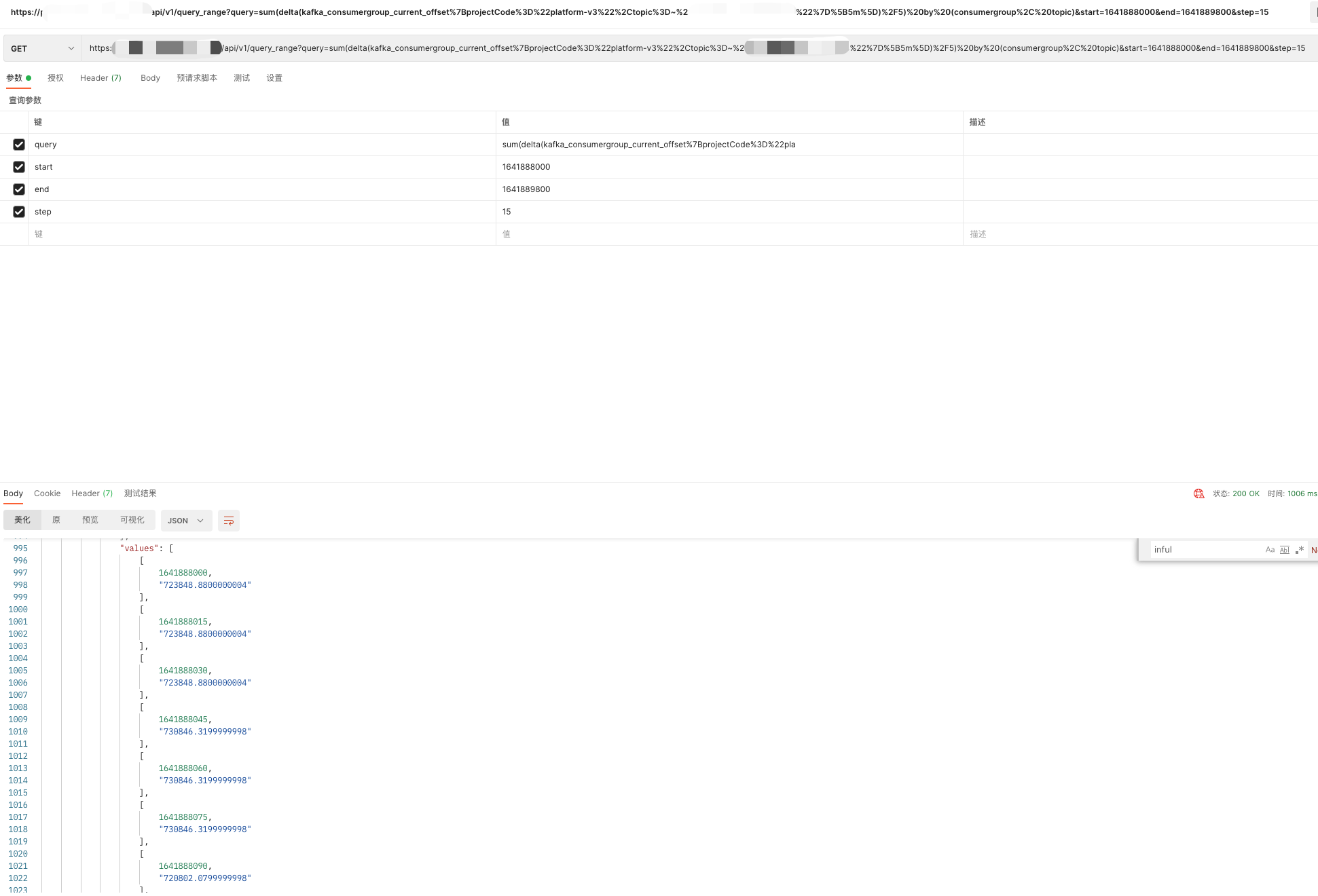Uncheck the step parameter
This screenshot has width=1318, height=896.
pyautogui.click(x=19, y=212)
